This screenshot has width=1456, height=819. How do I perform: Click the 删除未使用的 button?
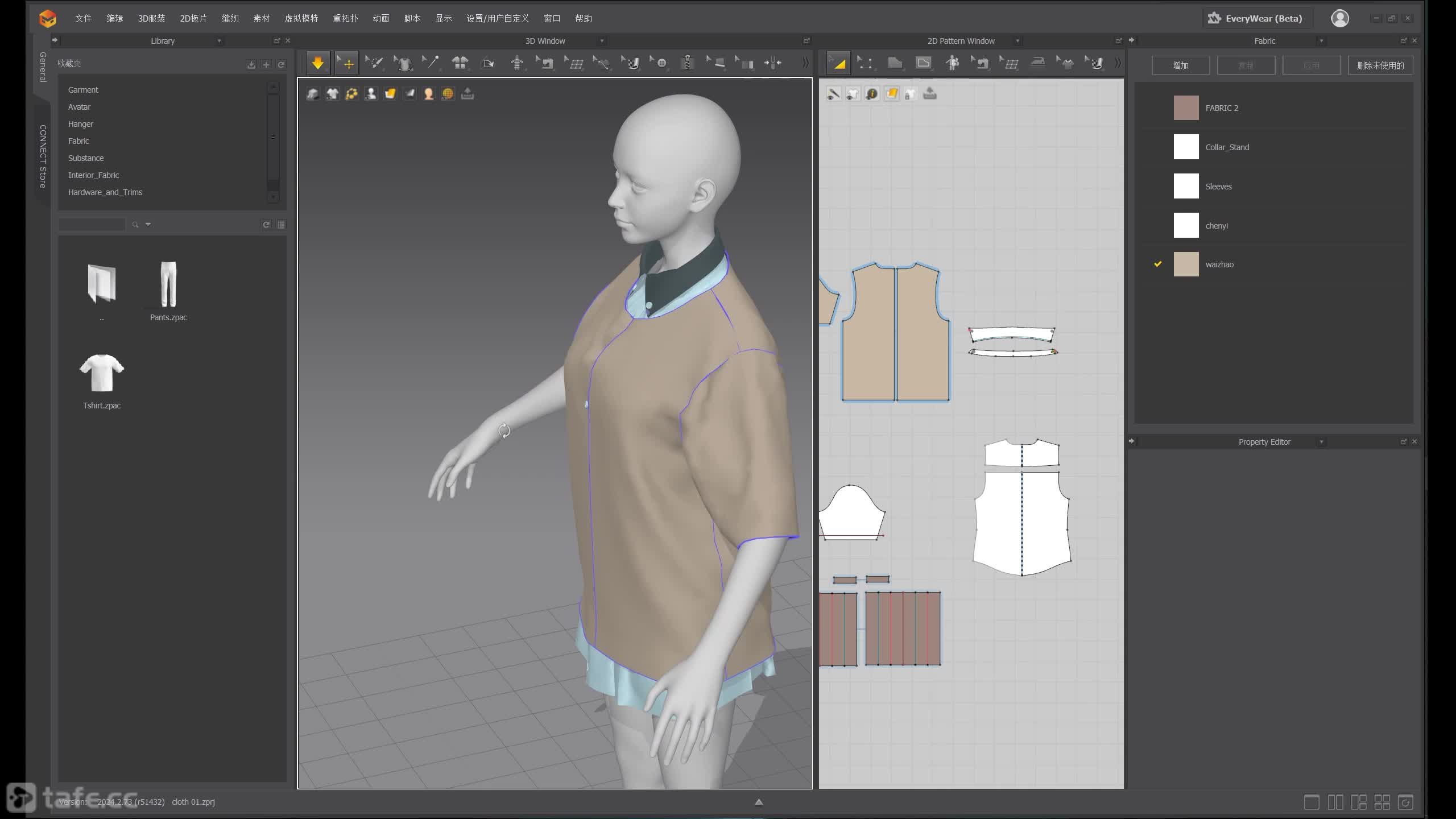coord(1380,65)
